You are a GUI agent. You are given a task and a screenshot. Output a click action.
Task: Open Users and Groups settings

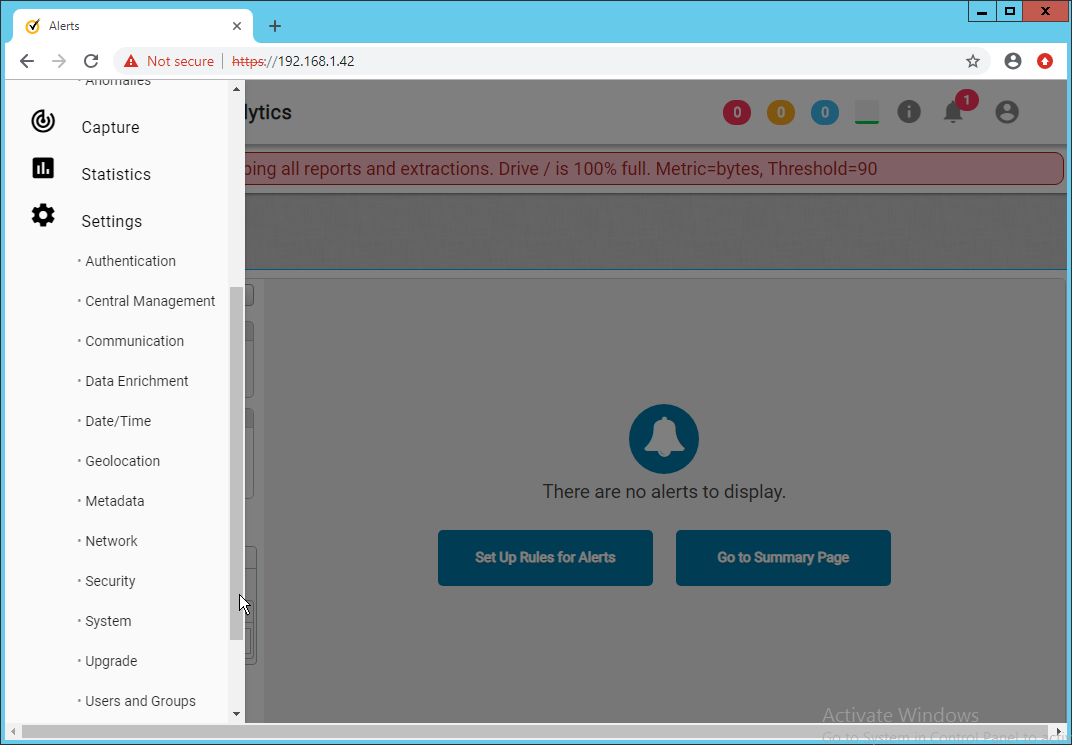tap(140, 701)
